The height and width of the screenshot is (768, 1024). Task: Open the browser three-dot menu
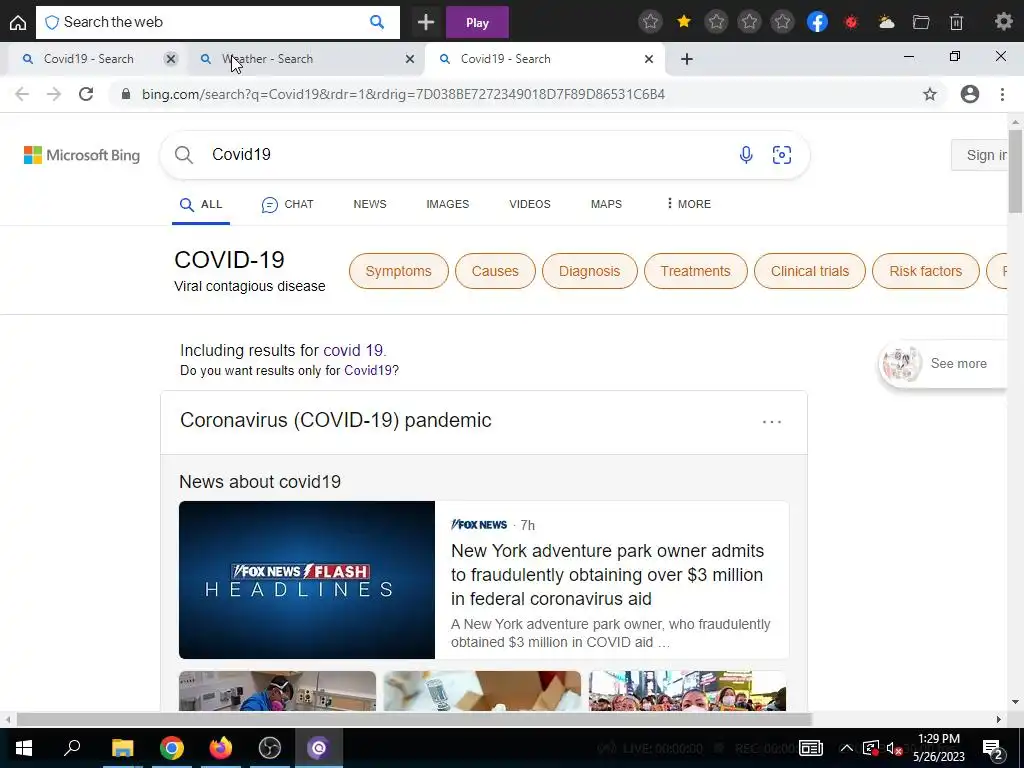point(1002,94)
